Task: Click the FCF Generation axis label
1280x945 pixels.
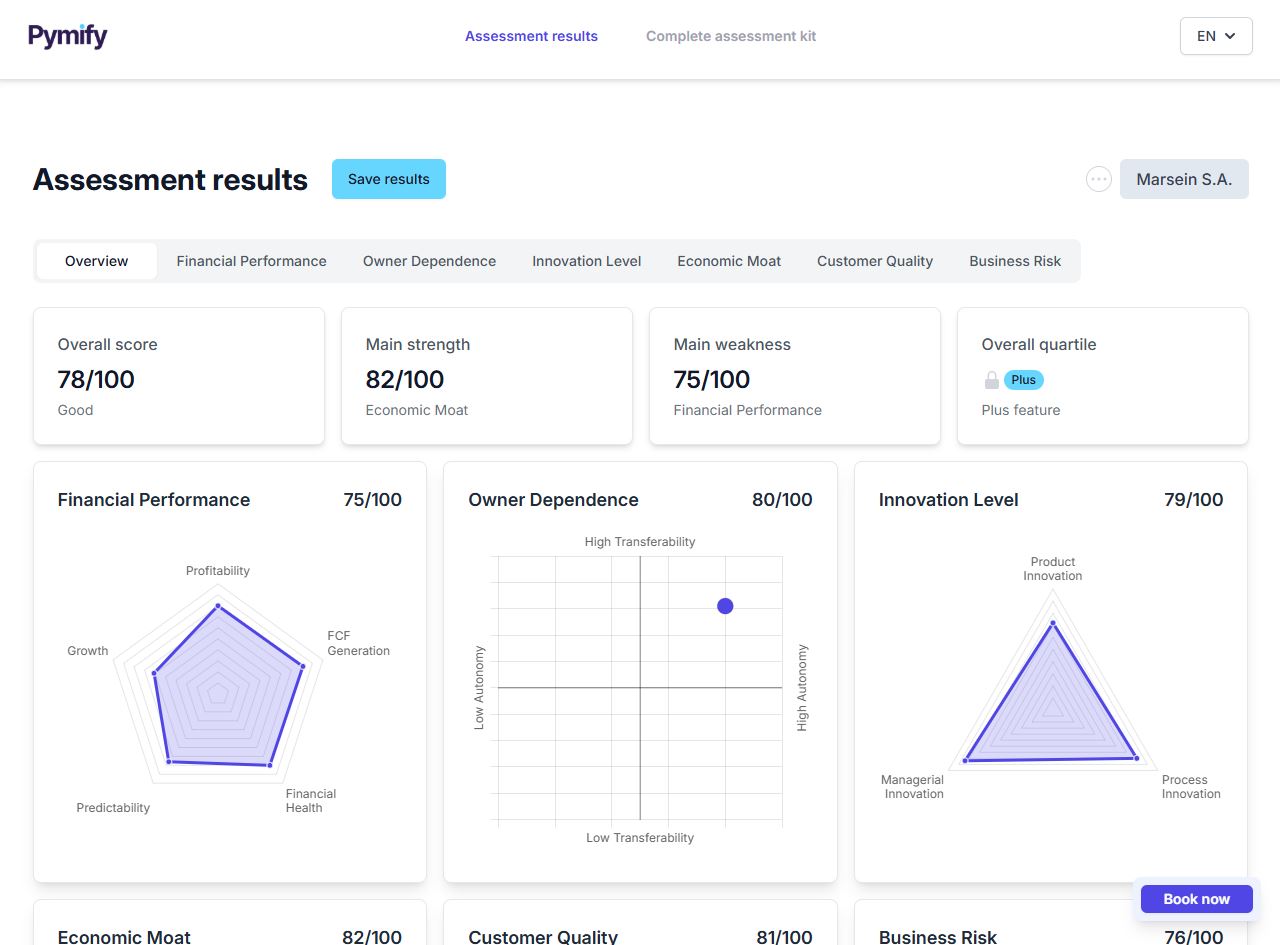Action: [358, 643]
